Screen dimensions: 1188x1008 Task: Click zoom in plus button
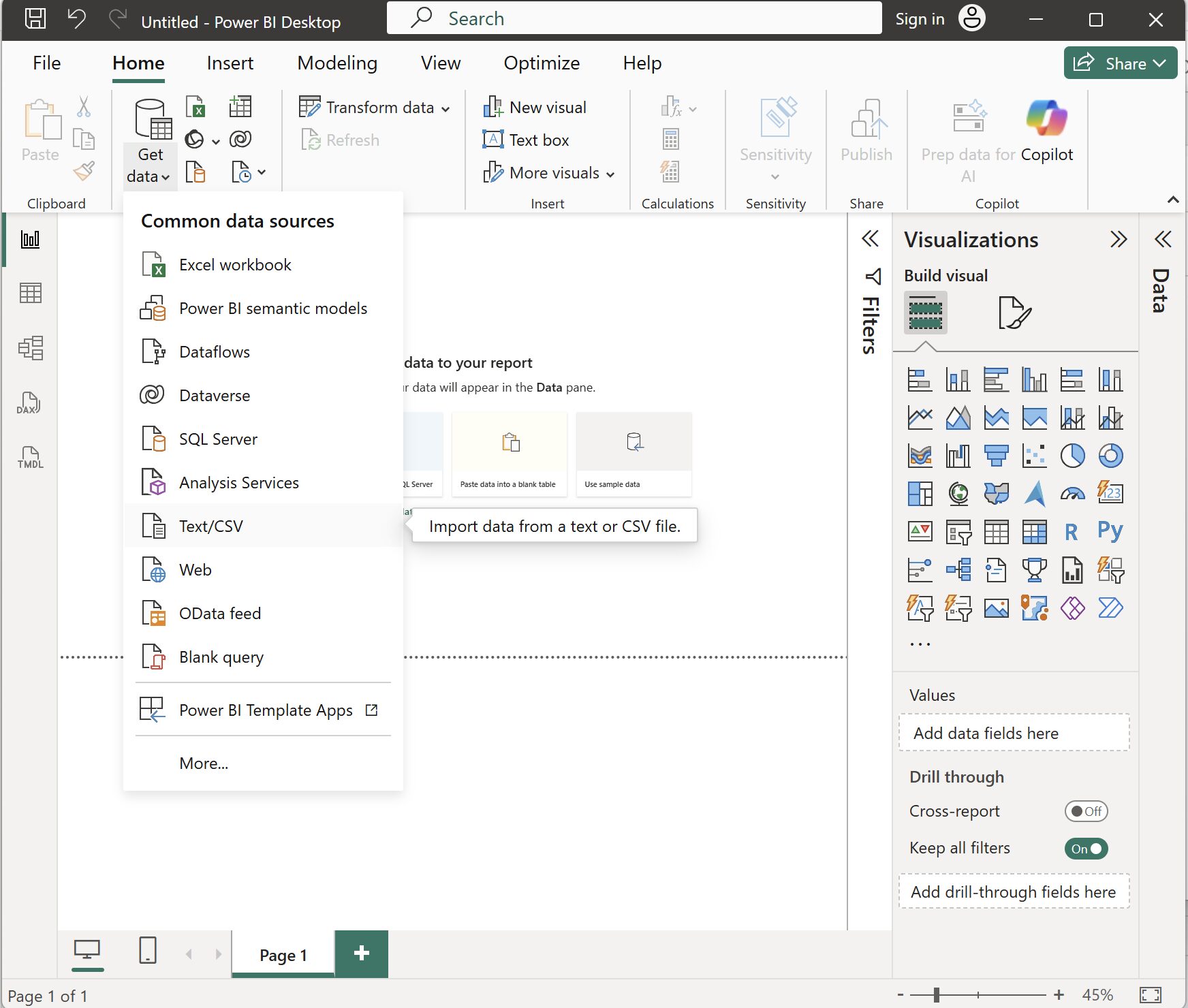1058,995
